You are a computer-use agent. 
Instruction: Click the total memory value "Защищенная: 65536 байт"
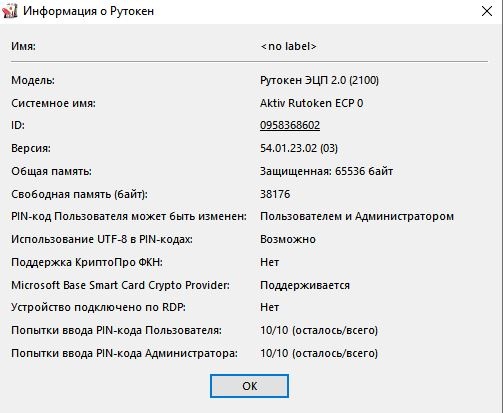click(326, 171)
